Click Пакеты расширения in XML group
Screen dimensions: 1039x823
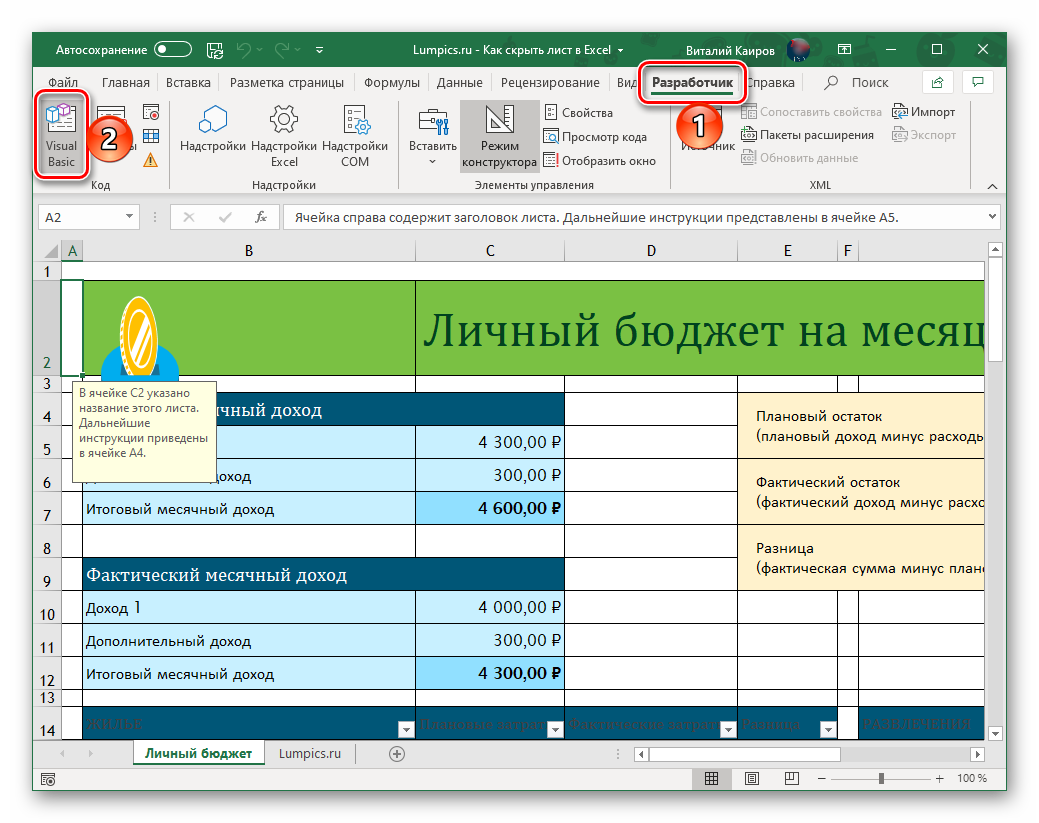tap(808, 135)
